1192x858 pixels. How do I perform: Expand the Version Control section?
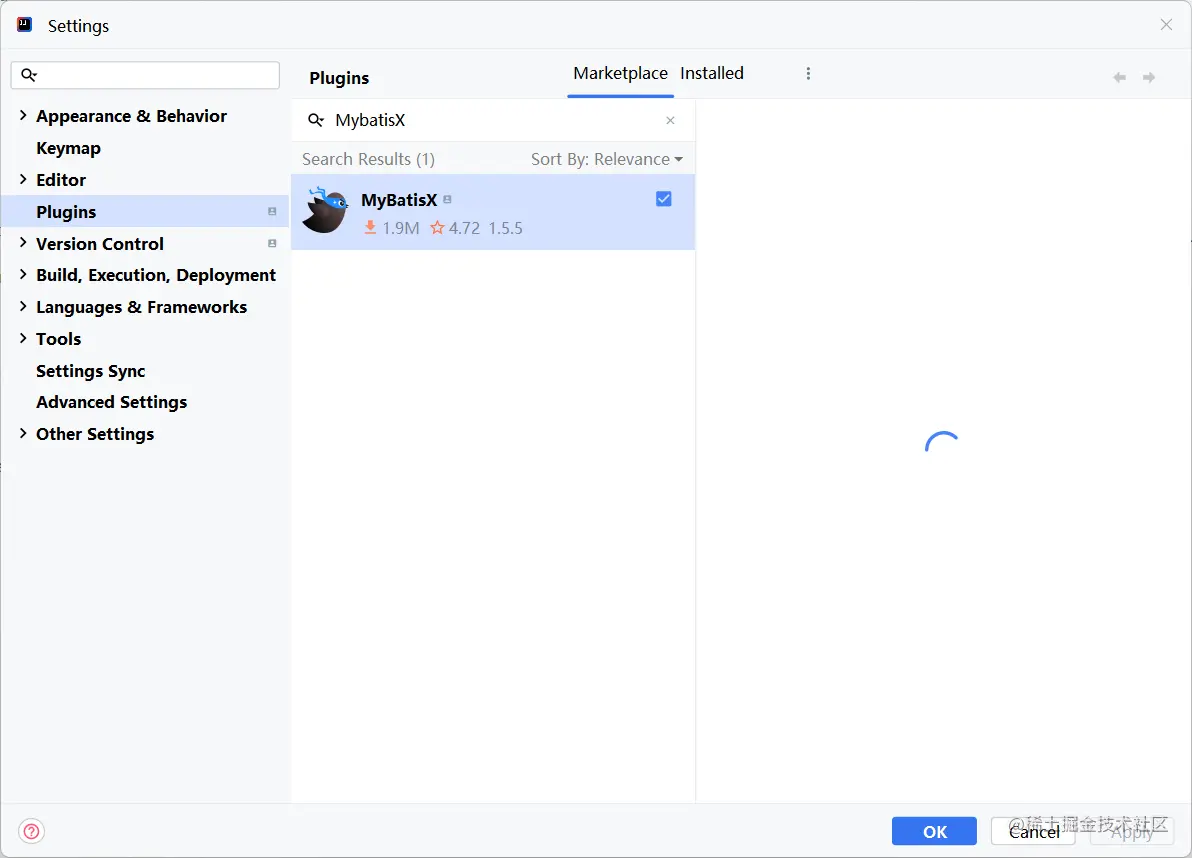tap(23, 243)
